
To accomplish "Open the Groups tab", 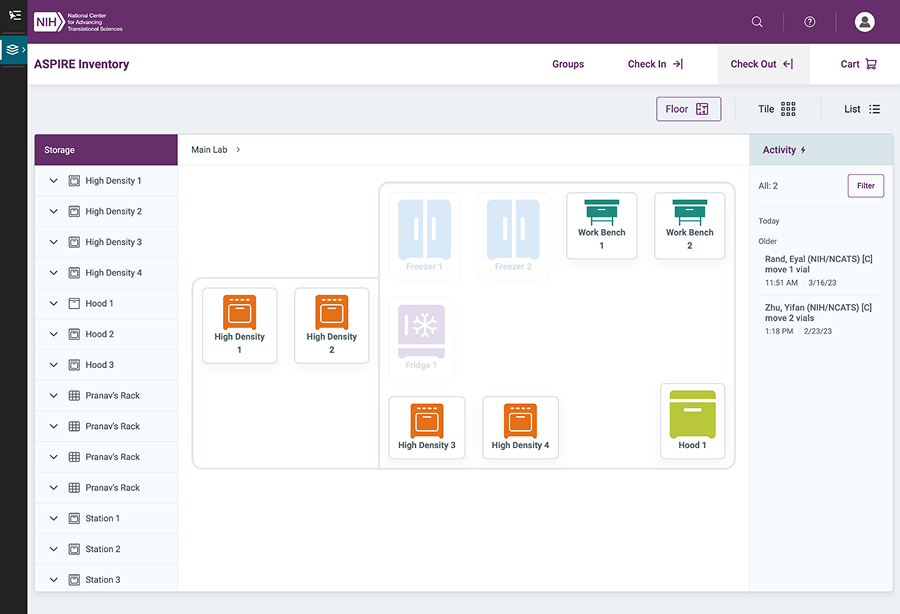I will coord(568,64).
